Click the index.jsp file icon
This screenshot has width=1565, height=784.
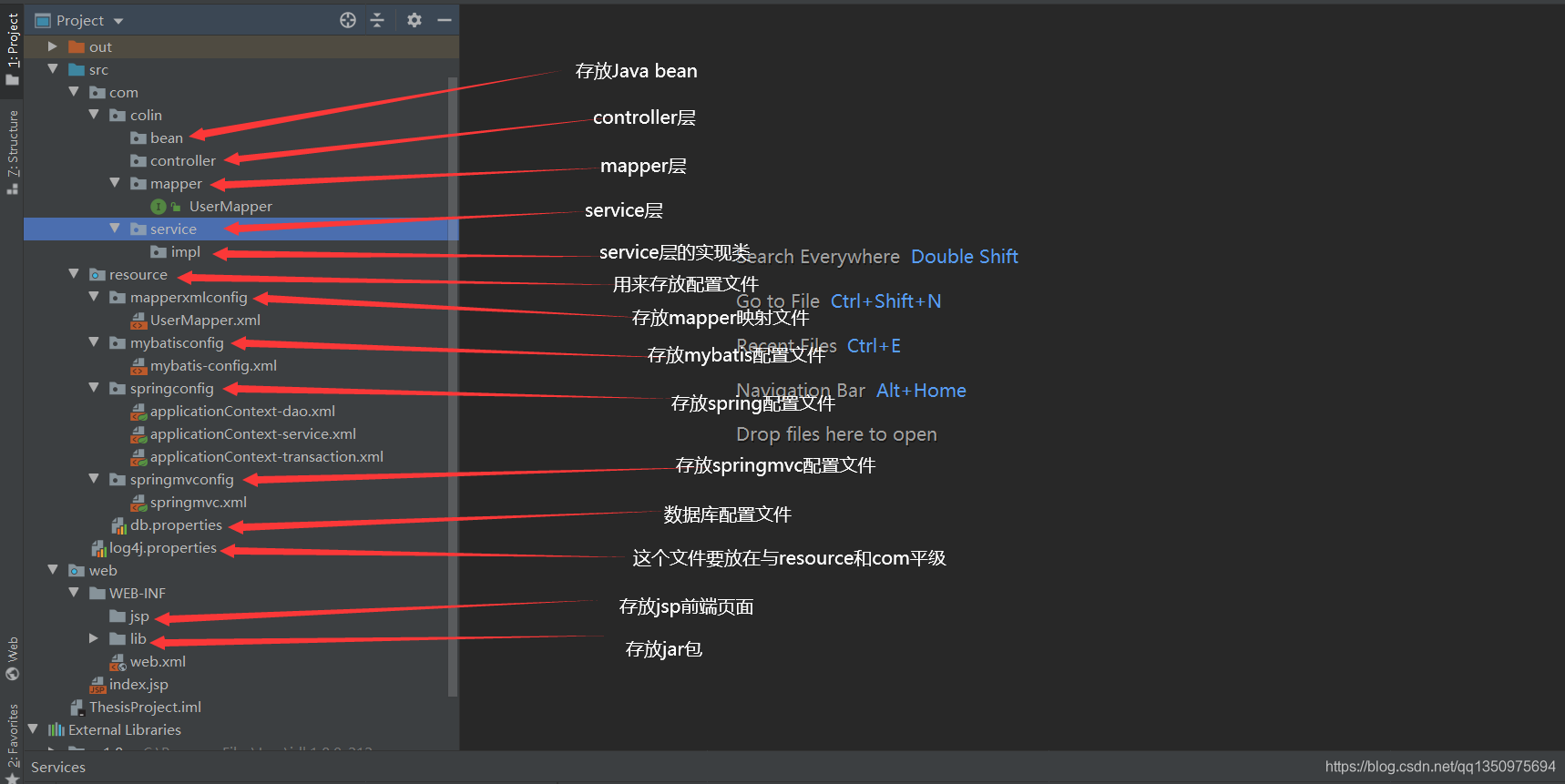tap(98, 685)
